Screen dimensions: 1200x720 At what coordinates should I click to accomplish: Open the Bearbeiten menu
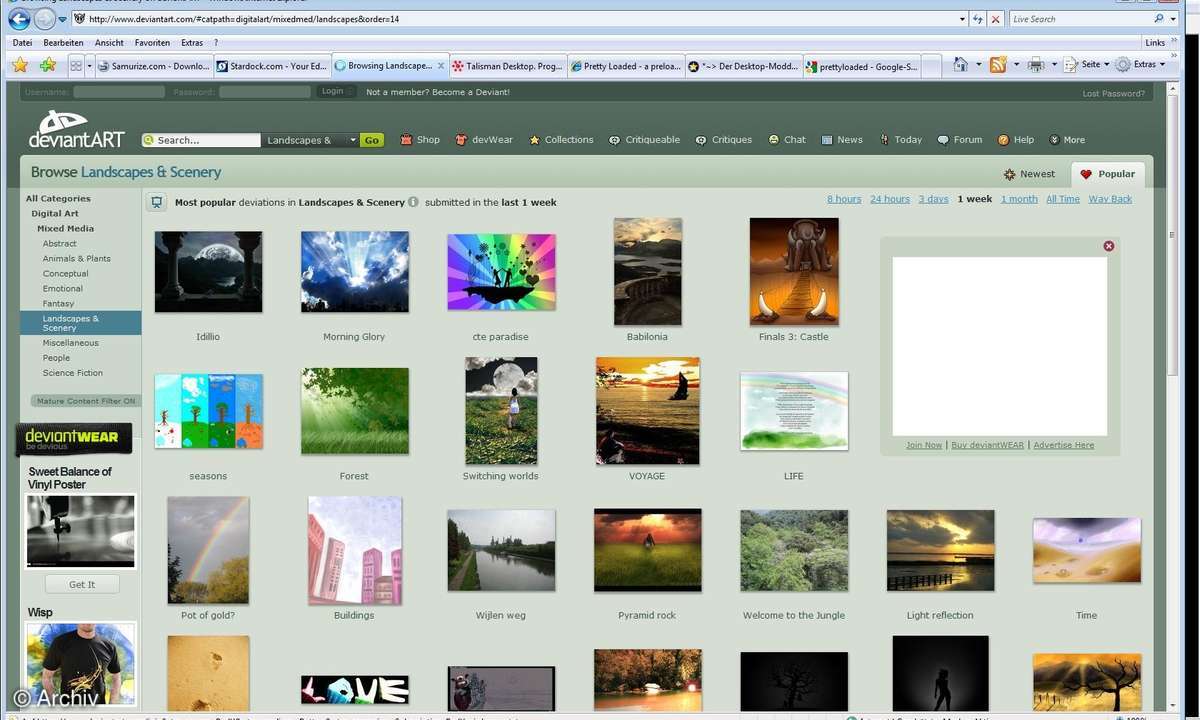pos(64,43)
